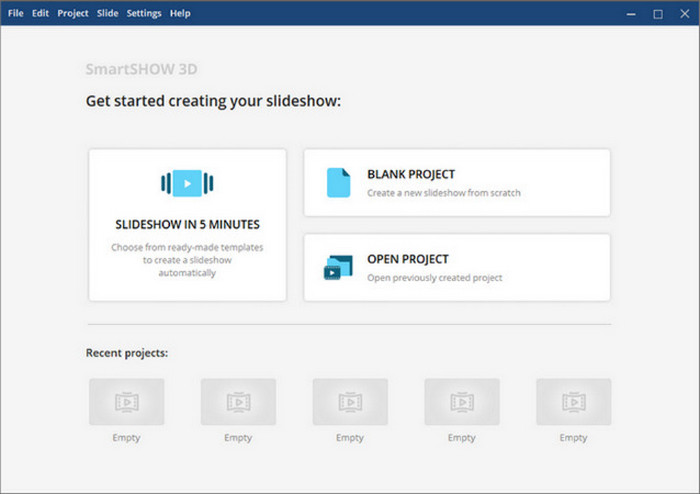This screenshot has height=494, width=700.
Task: Minimize the SmartSHOW 3D window
Action: 631,14
